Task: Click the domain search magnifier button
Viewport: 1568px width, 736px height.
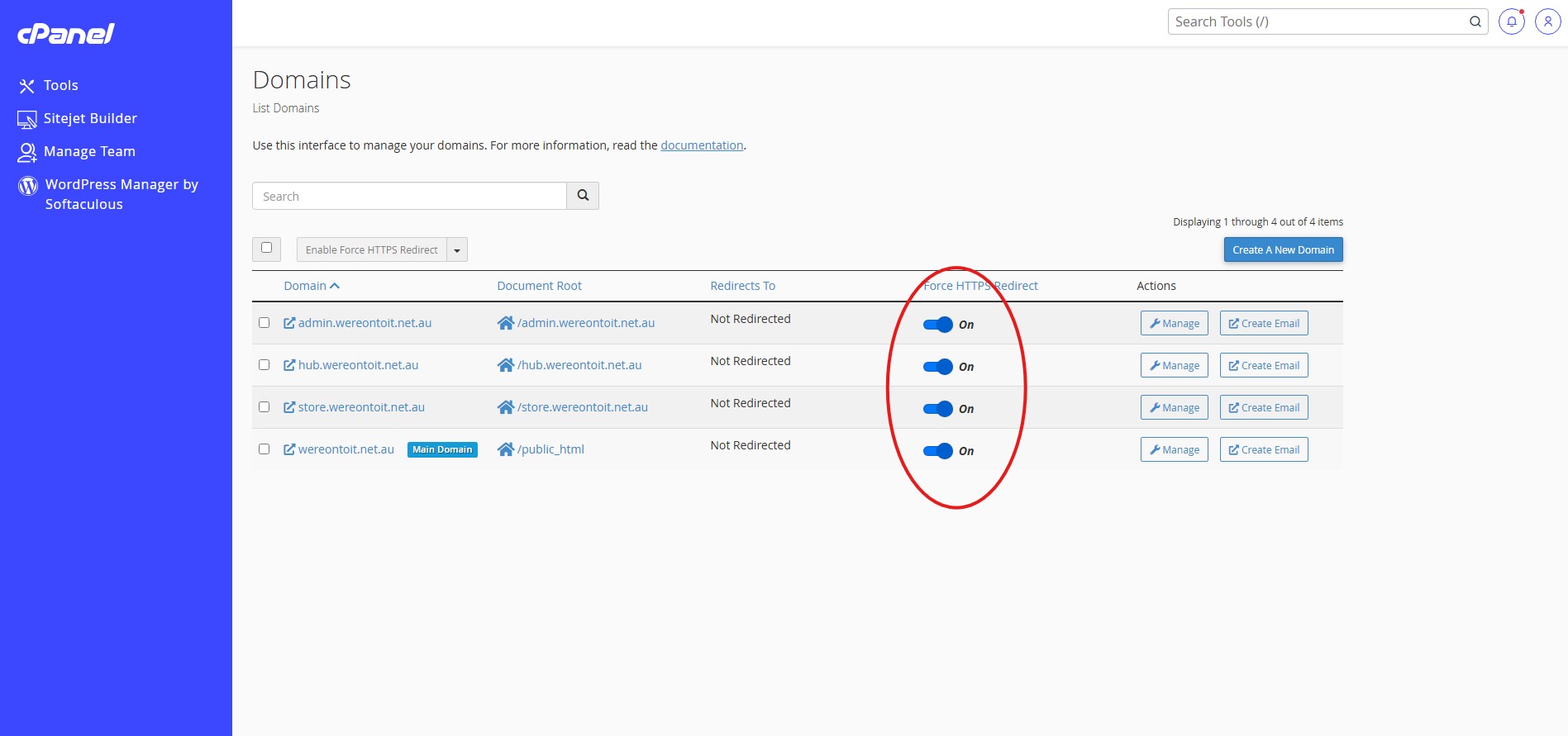Action: click(583, 196)
